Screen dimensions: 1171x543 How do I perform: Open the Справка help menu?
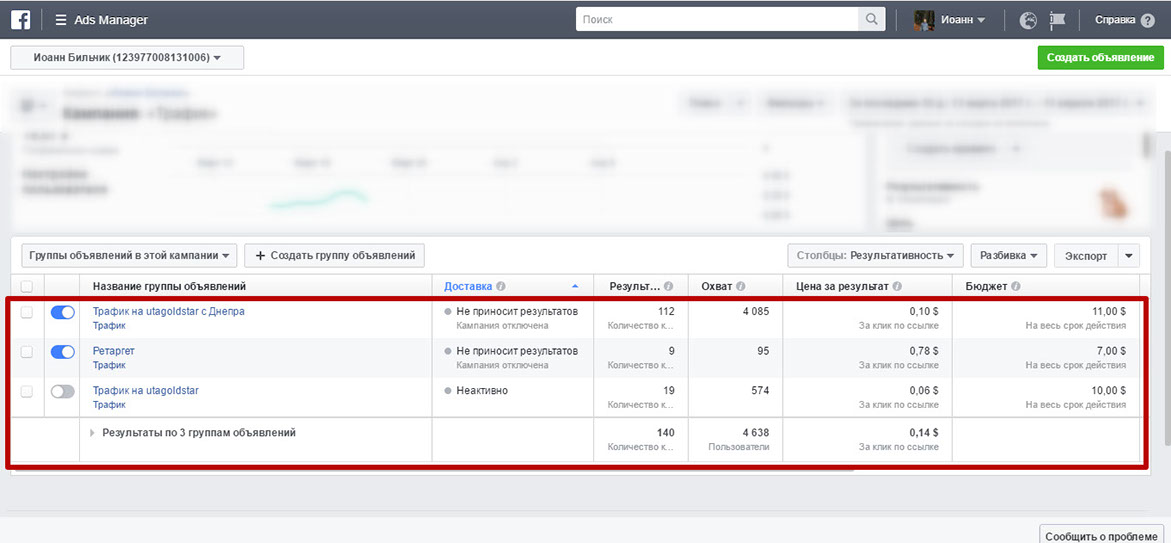click(1121, 20)
